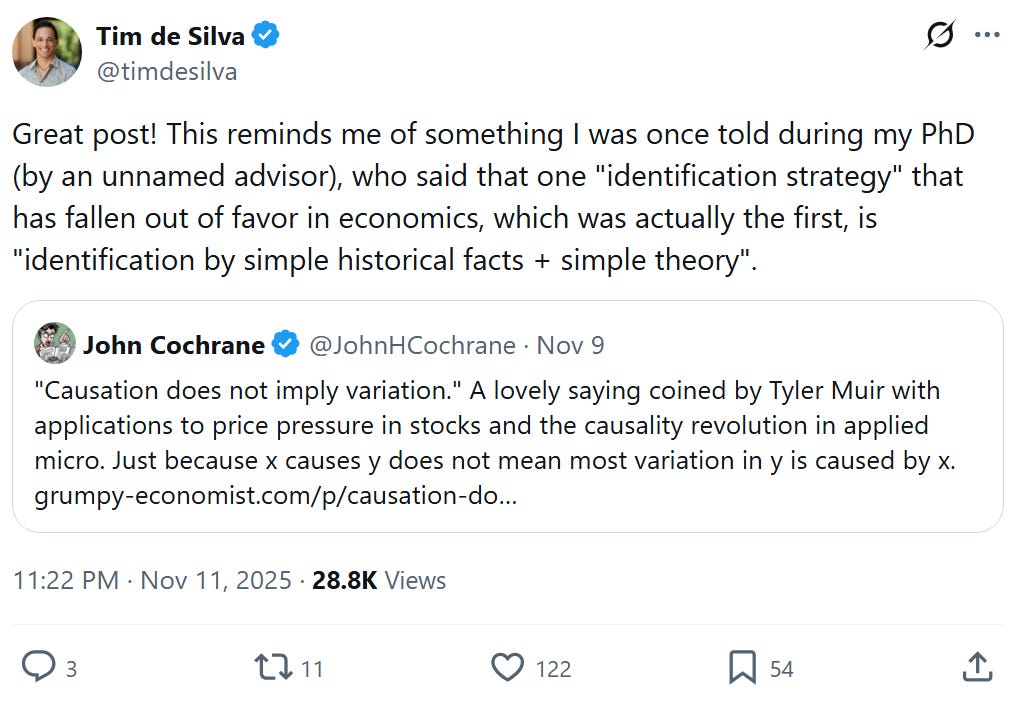Click the Grok slashed-circle icon

pyautogui.click(x=940, y=35)
